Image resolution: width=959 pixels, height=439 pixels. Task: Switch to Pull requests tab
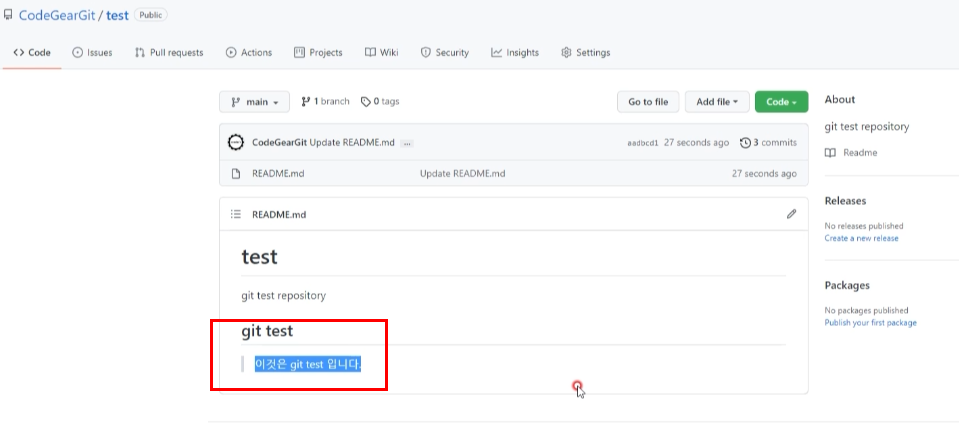tap(169, 53)
